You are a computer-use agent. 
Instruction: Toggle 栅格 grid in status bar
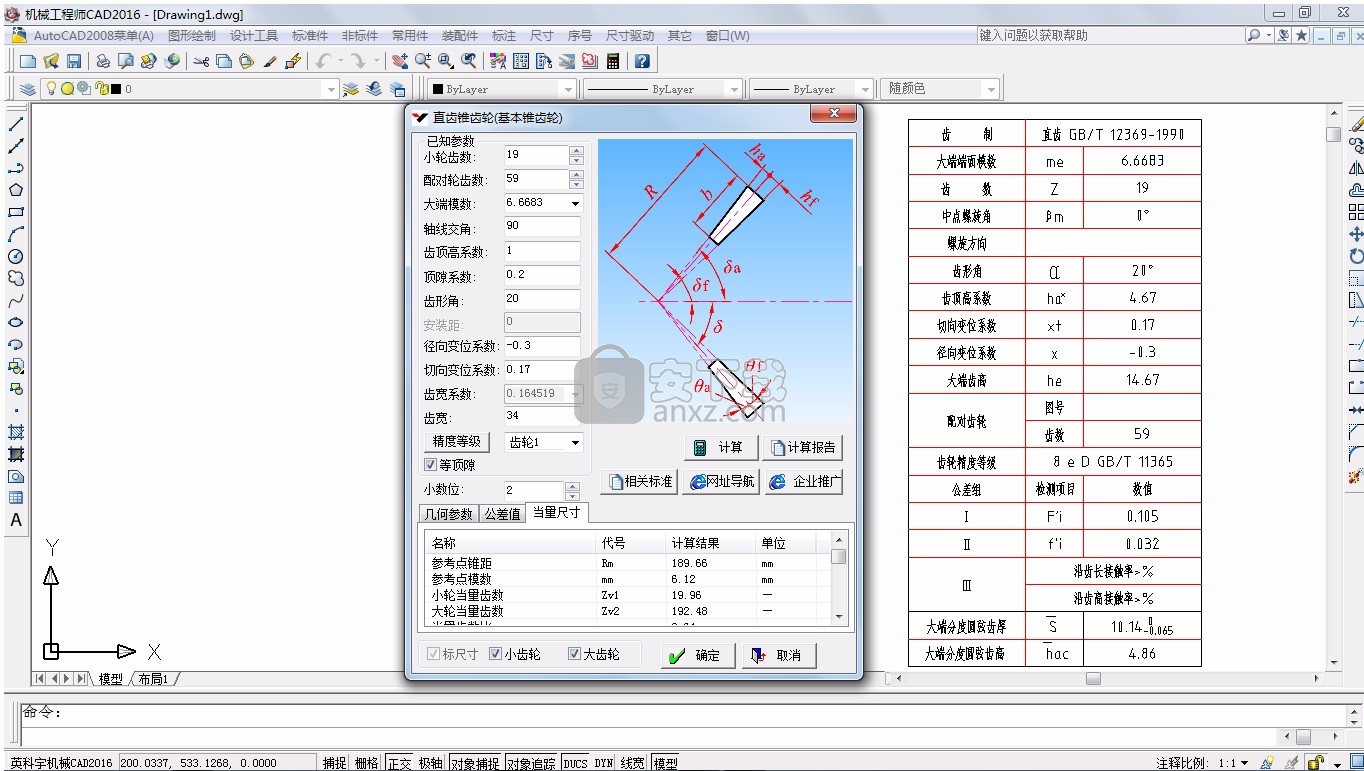click(x=367, y=763)
